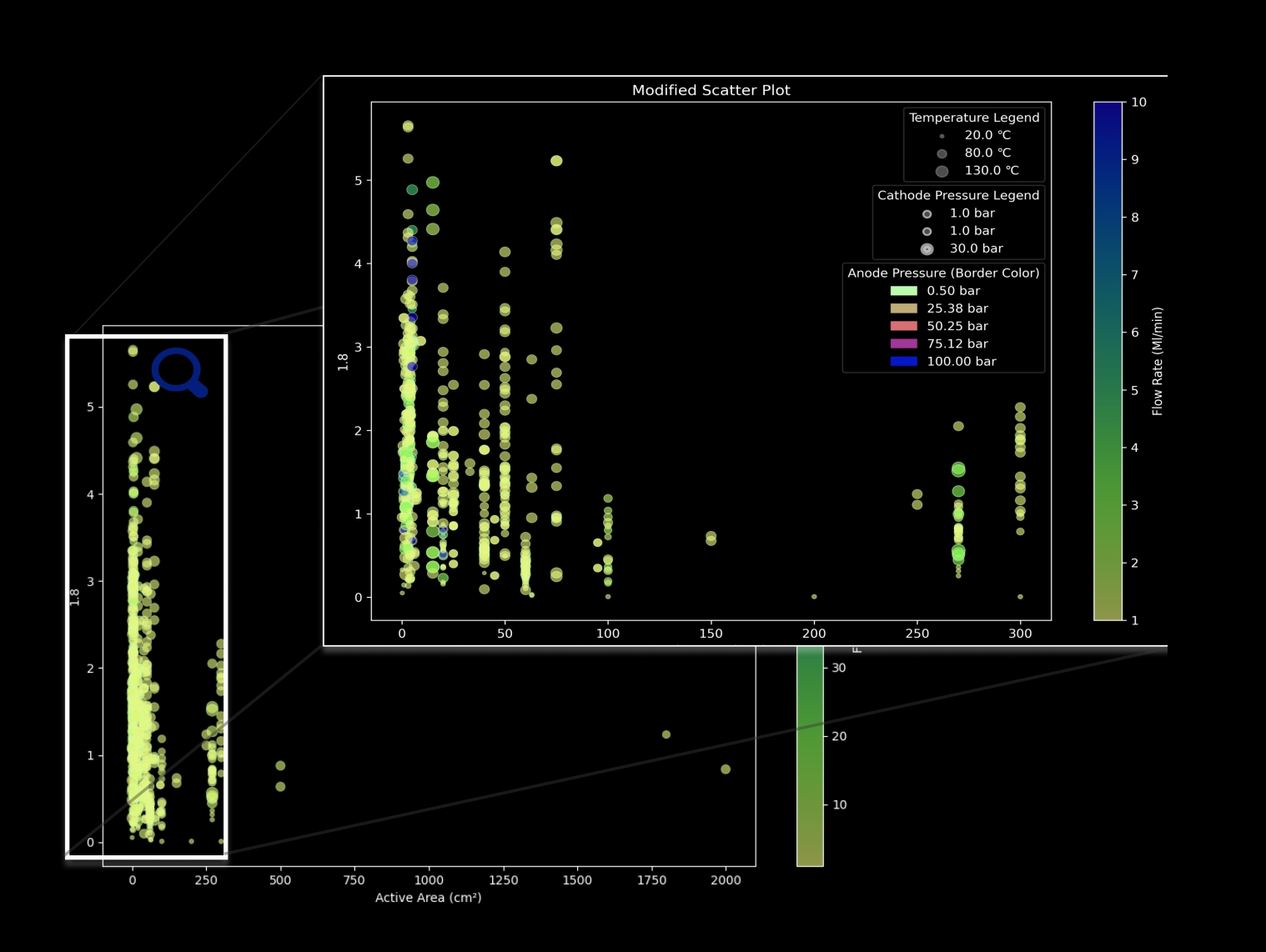Click the "Active Area (cm²)" axis label
Screen dimensions: 1266x952
[x=428, y=898]
